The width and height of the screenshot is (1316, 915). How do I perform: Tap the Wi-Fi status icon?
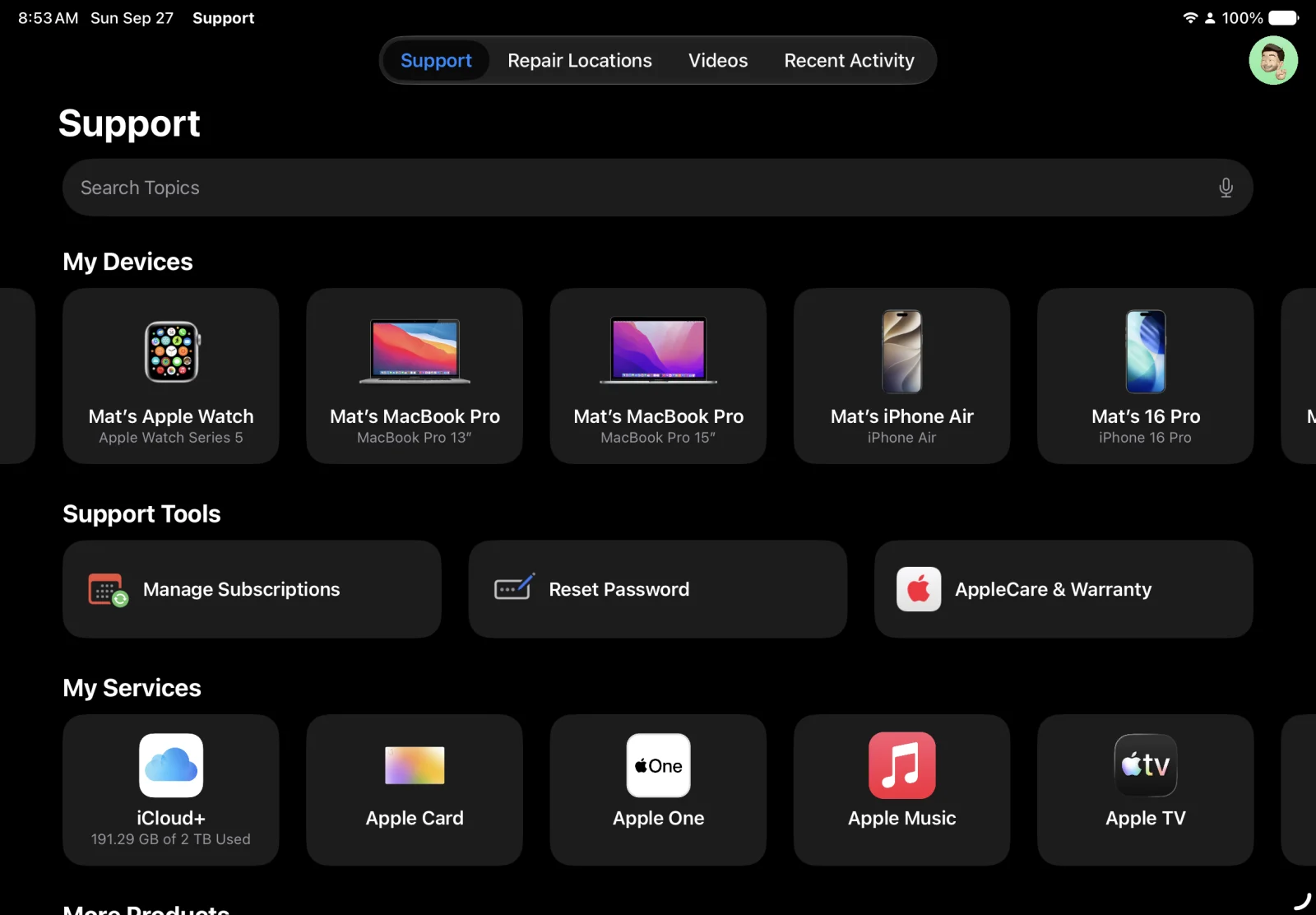(1189, 17)
